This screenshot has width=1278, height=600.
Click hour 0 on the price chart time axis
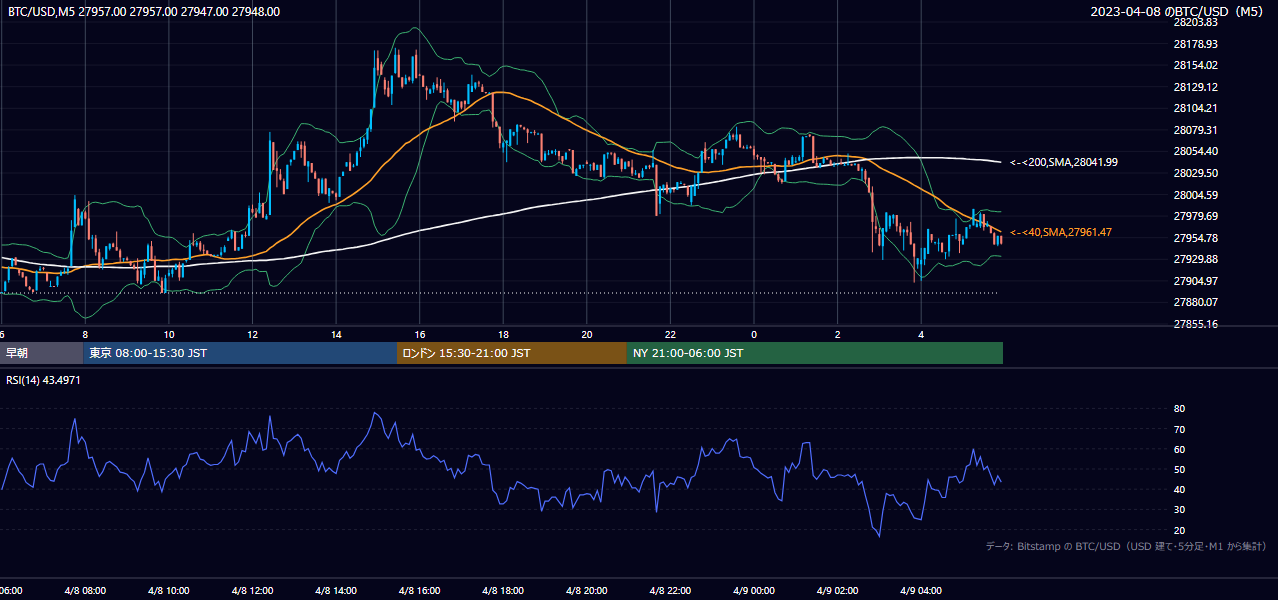coord(754,335)
